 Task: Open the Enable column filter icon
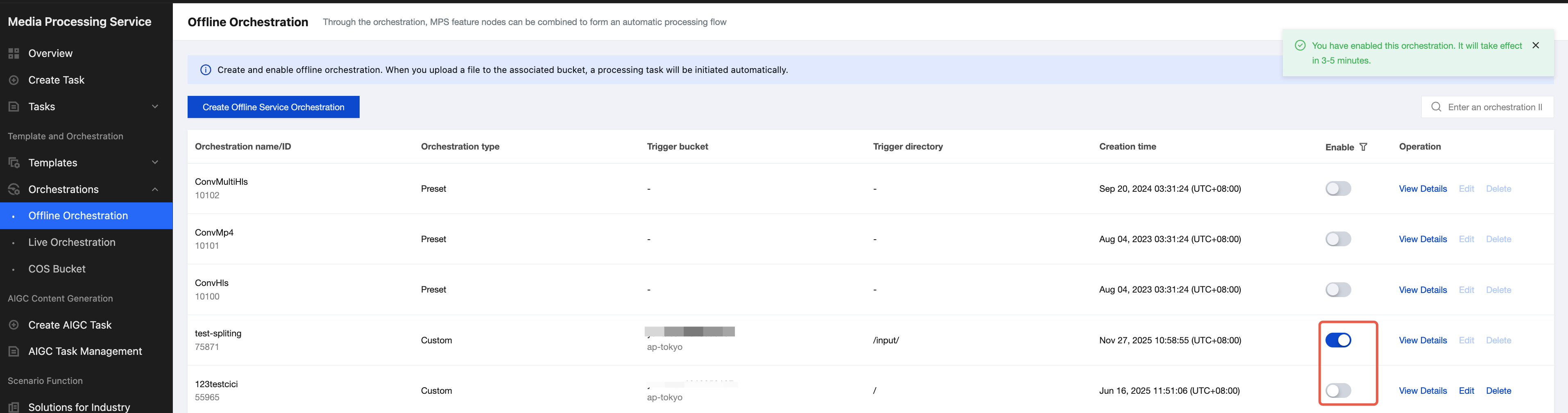point(1363,147)
